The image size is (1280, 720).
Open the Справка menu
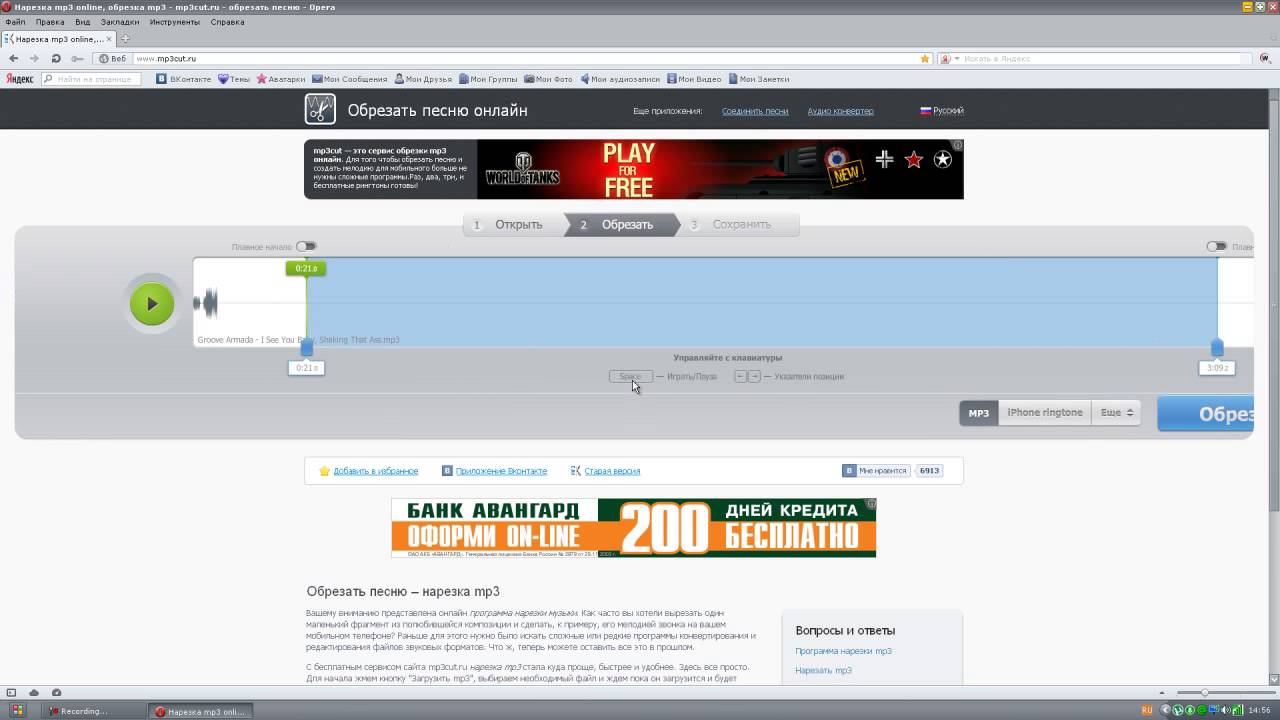[228, 21]
